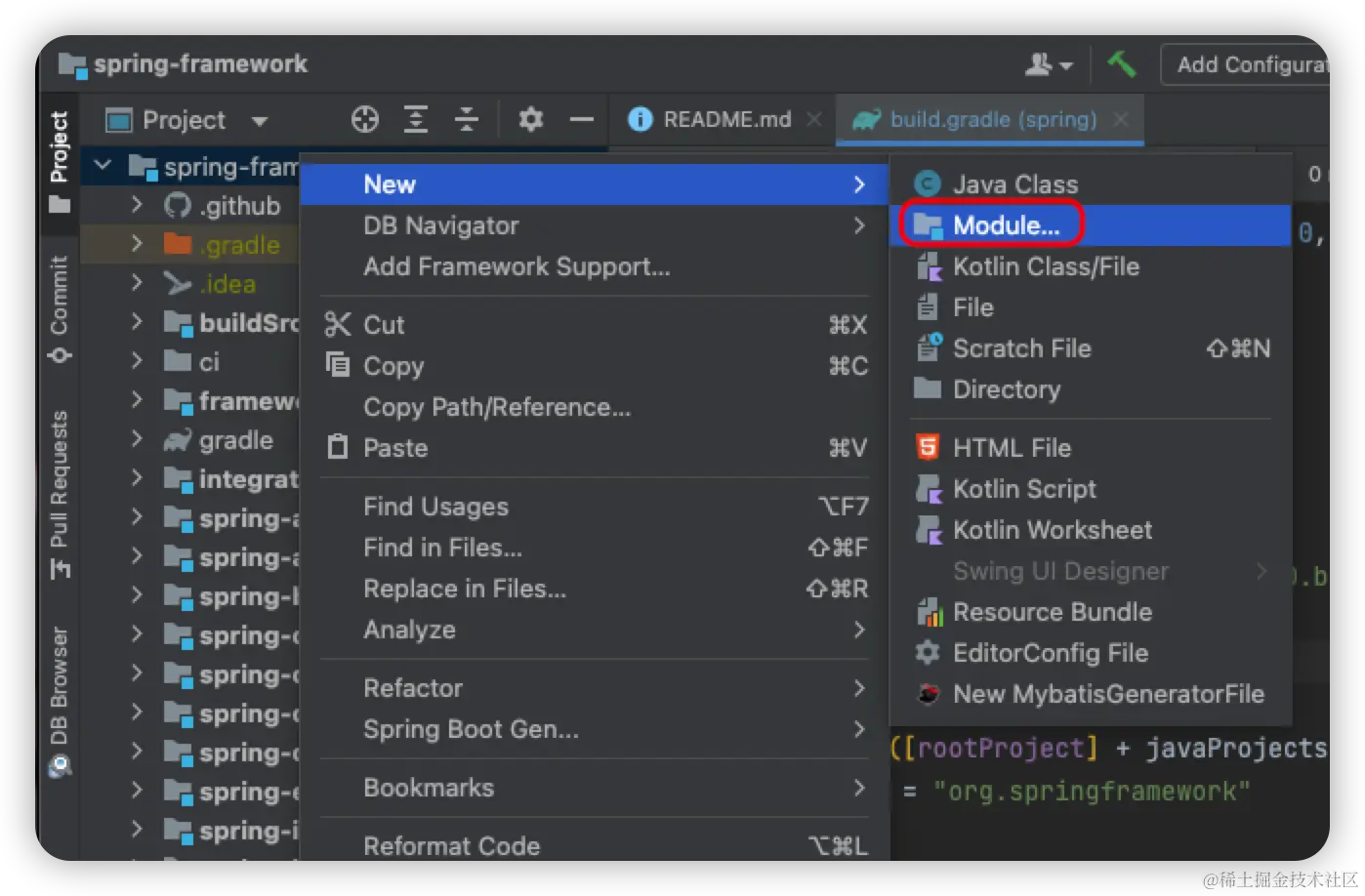
Task: Open the Spring Boot Gen... submenu
Action: pos(594,729)
